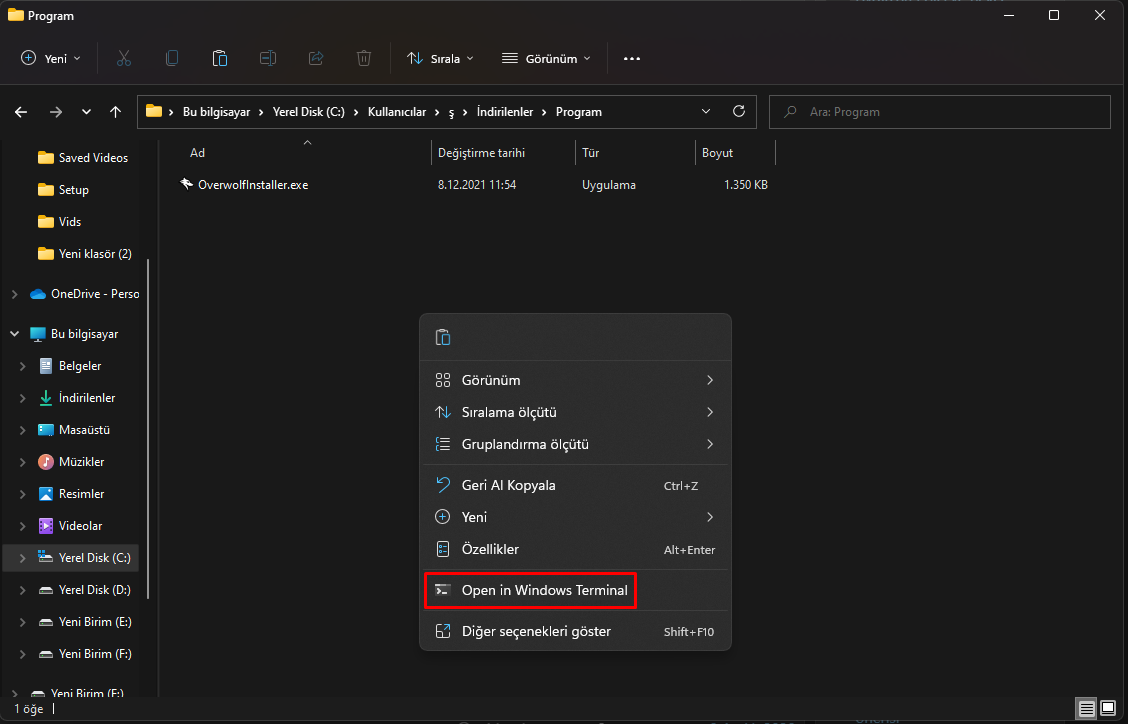Go up one folder level arrow

pos(115,112)
